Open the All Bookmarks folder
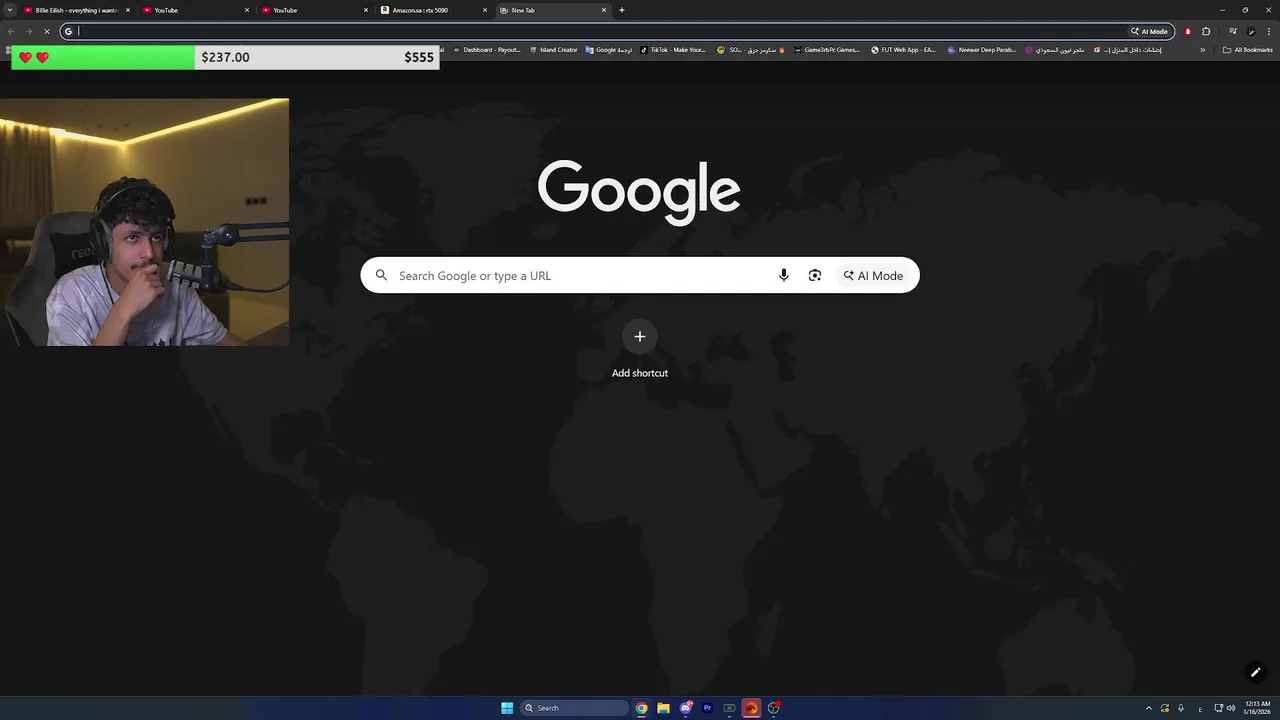 pyautogui.click(x=1247, y=50)
